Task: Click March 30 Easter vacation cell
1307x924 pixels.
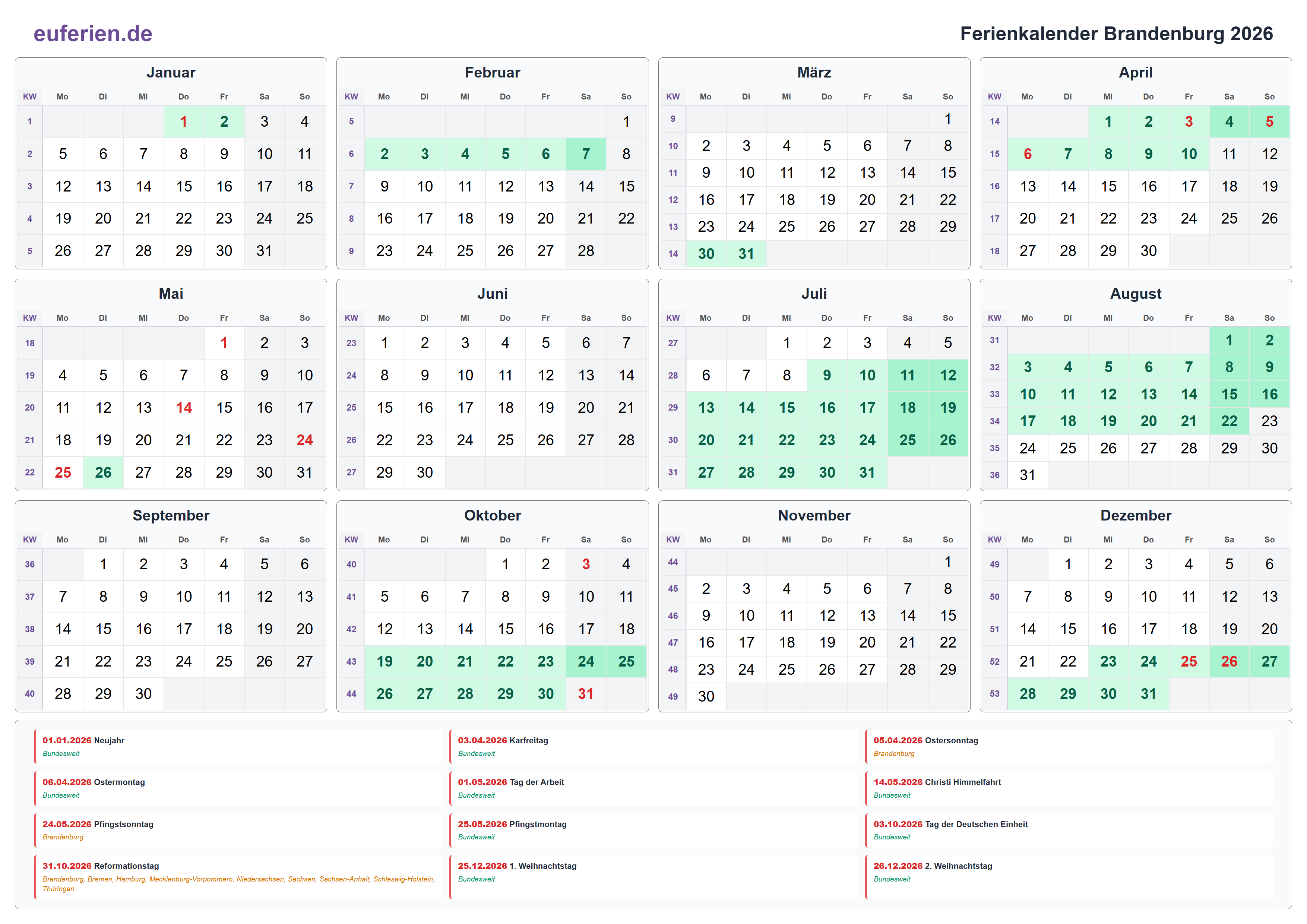Action: [706, 253]
